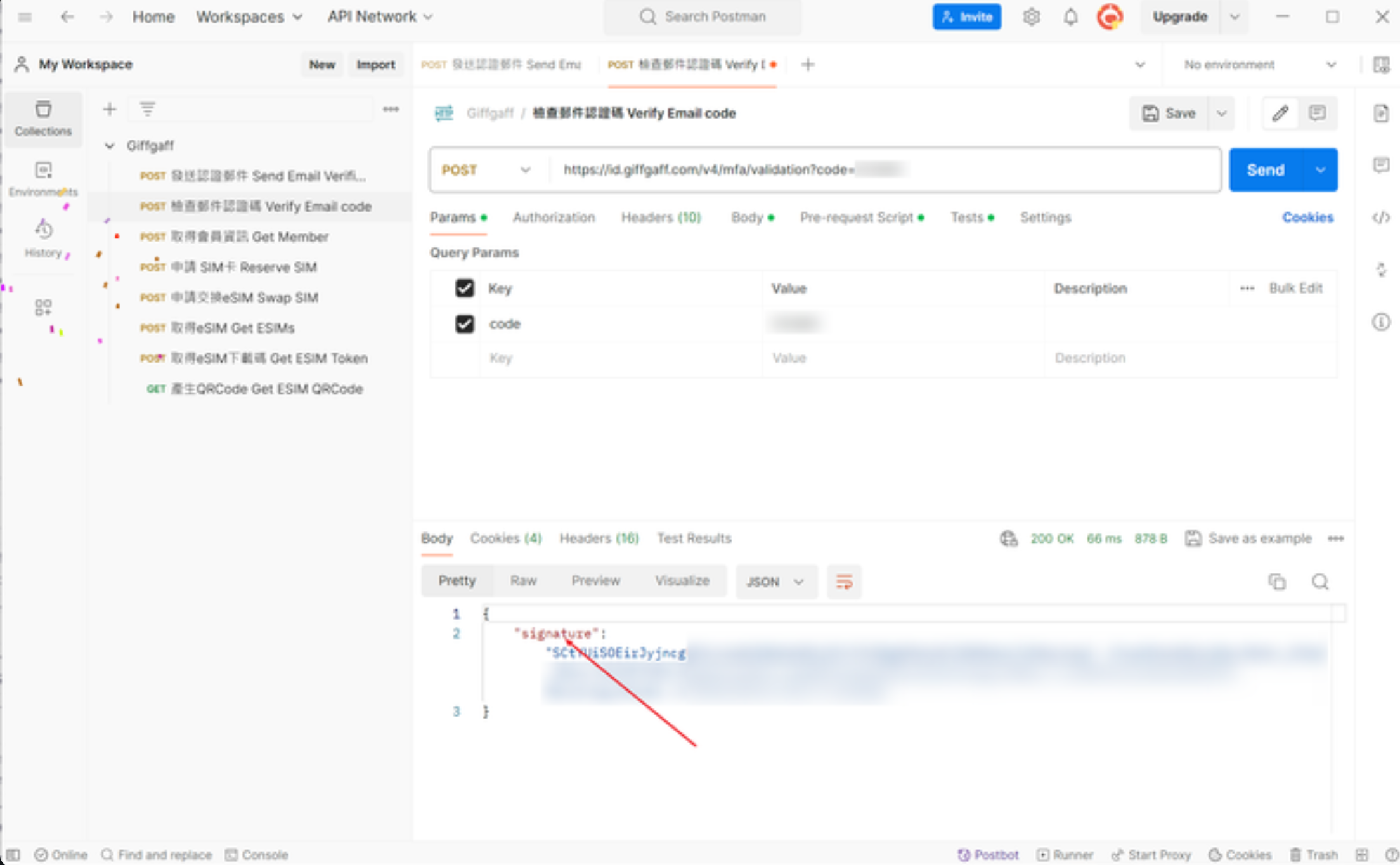
Task: Click Save as example
Action: (1248, 538)
